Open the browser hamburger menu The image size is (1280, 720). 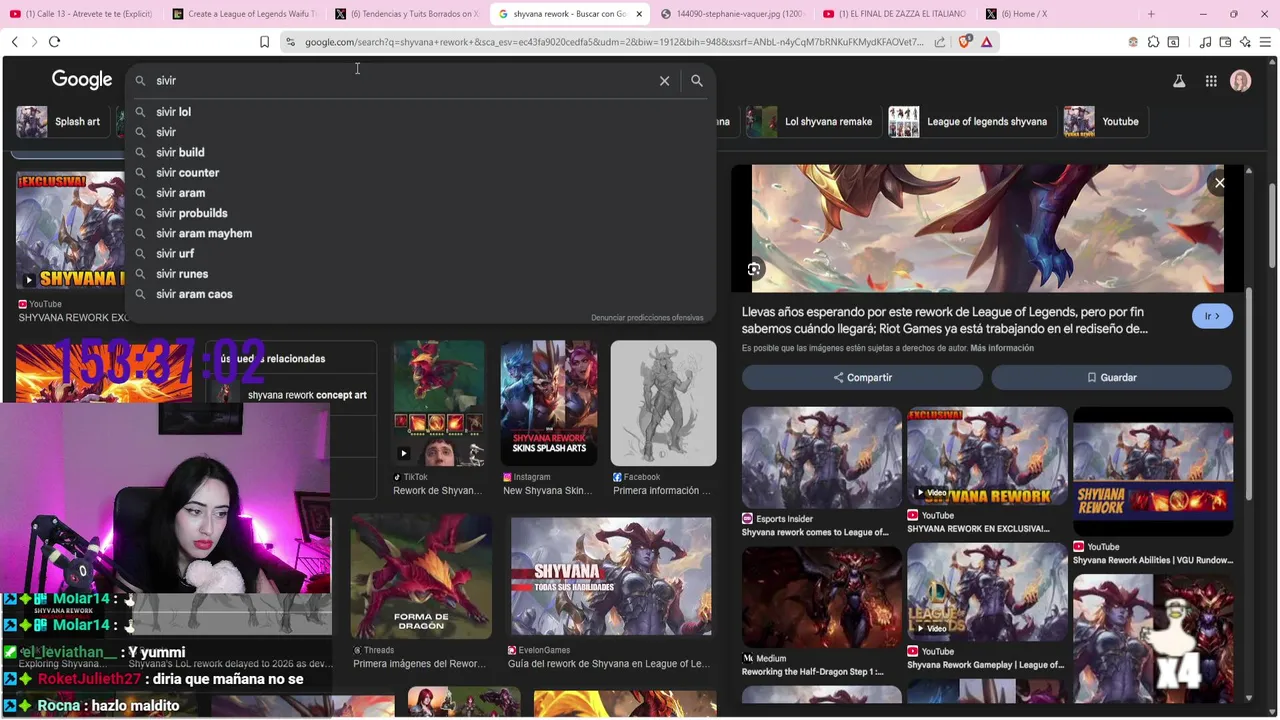(1265, 42)
